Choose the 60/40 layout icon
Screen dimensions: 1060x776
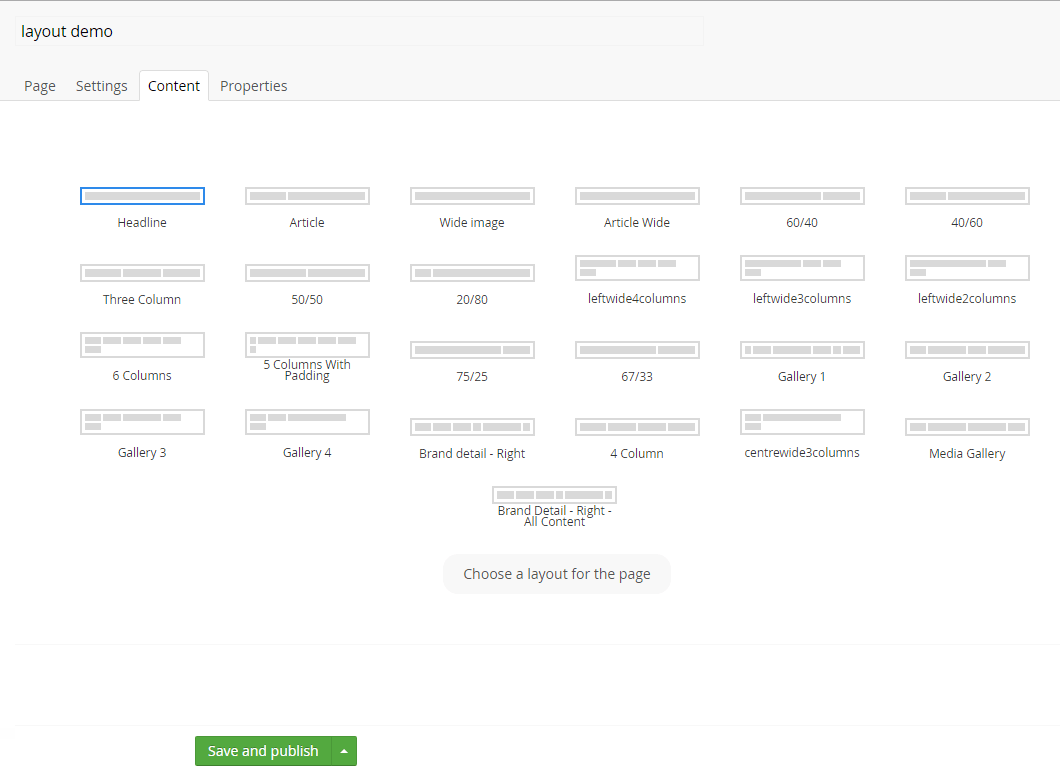click(802, 196)
